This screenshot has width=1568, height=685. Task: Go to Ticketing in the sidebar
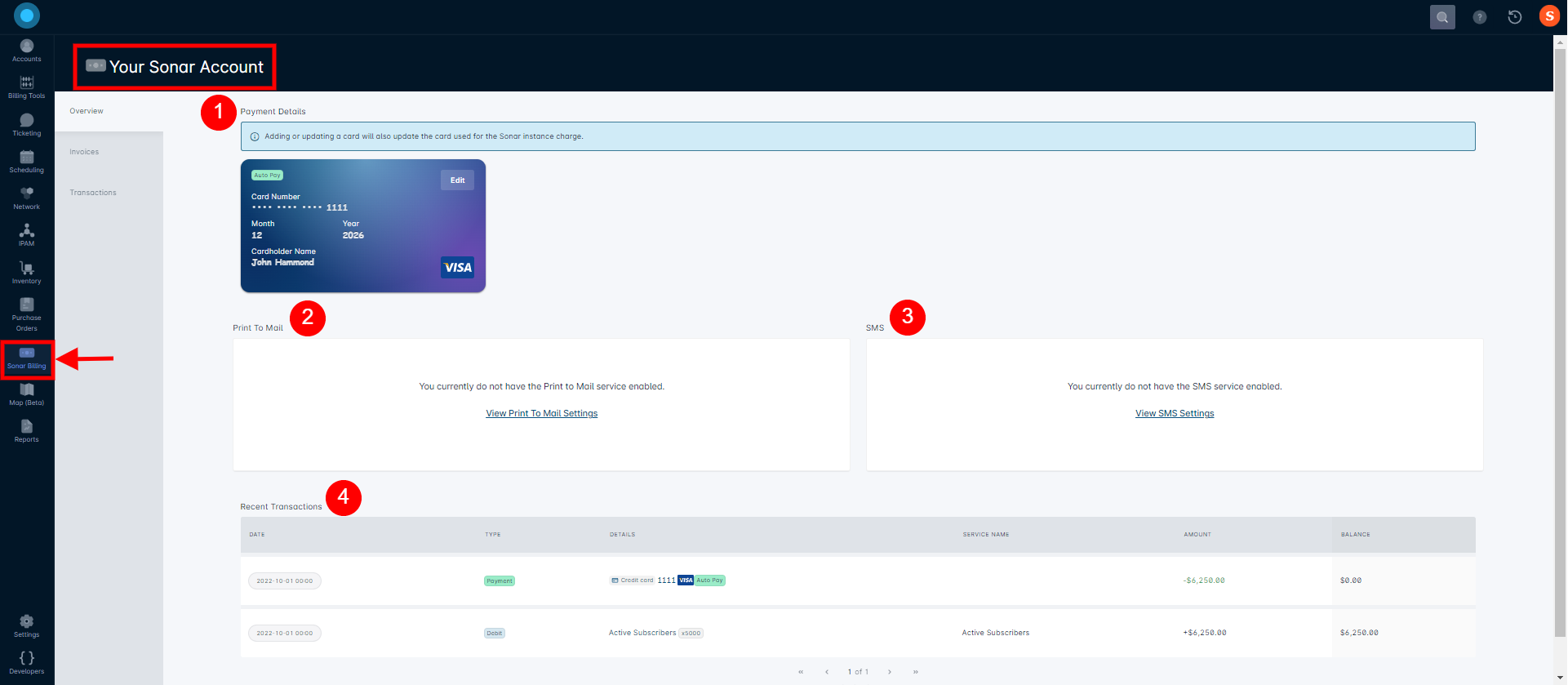pyautogui.click(x=27, y=125)
